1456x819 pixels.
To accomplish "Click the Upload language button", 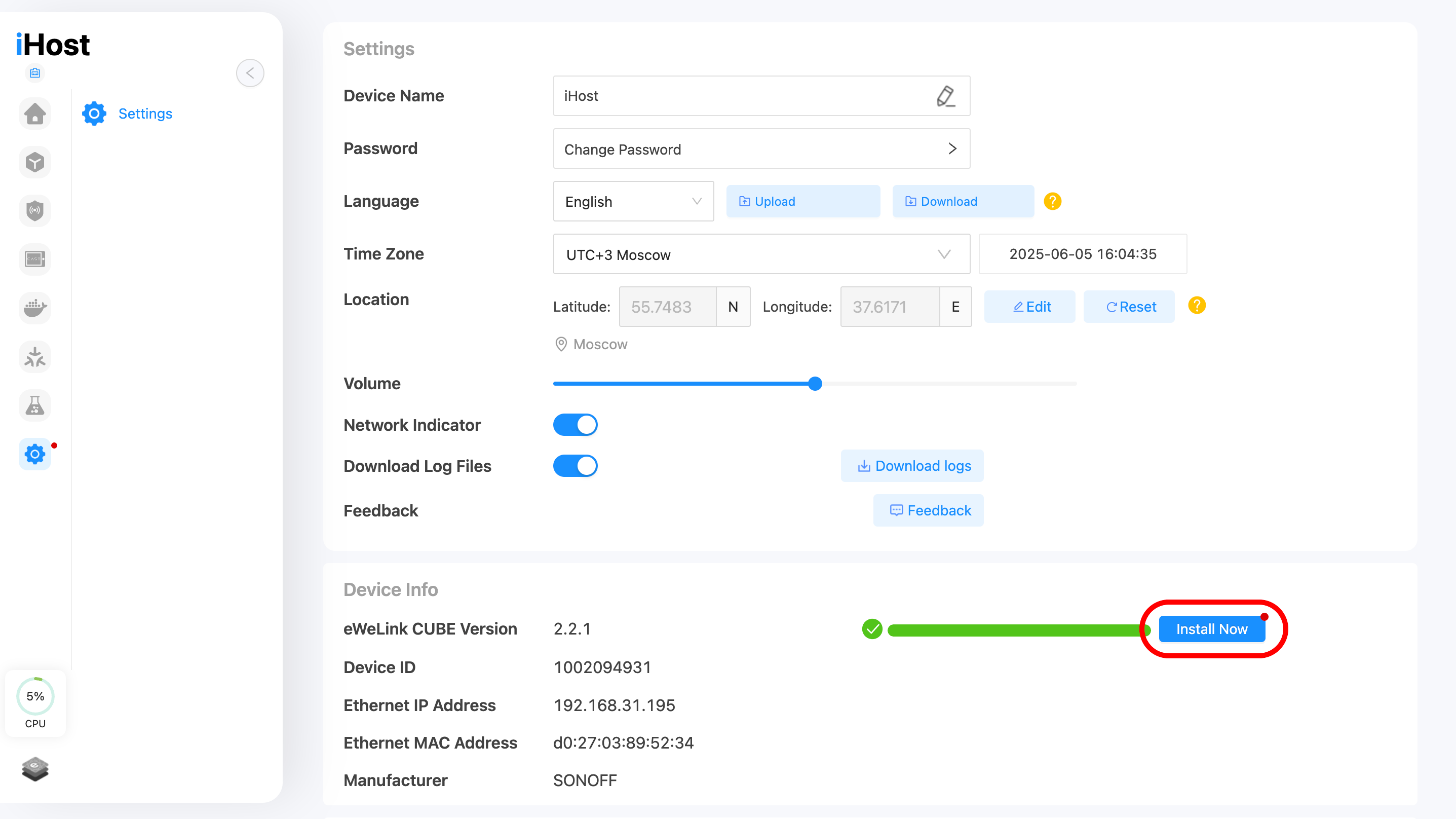I will (802, 201).
